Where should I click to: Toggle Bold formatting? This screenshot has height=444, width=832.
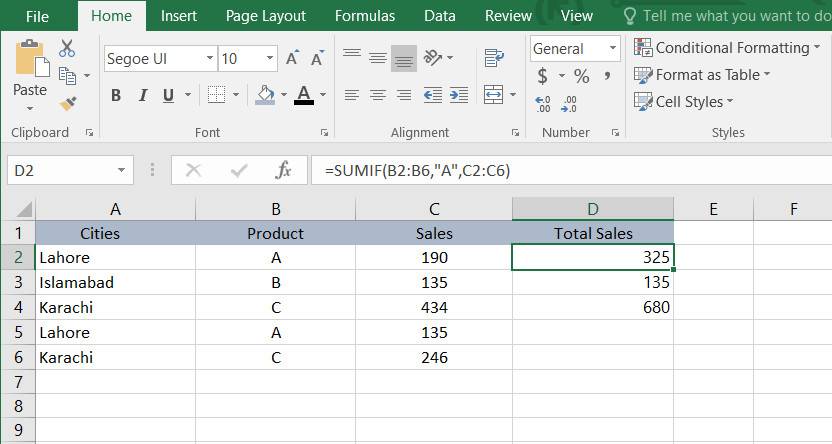pyautogui.click(x=116, y=95)
